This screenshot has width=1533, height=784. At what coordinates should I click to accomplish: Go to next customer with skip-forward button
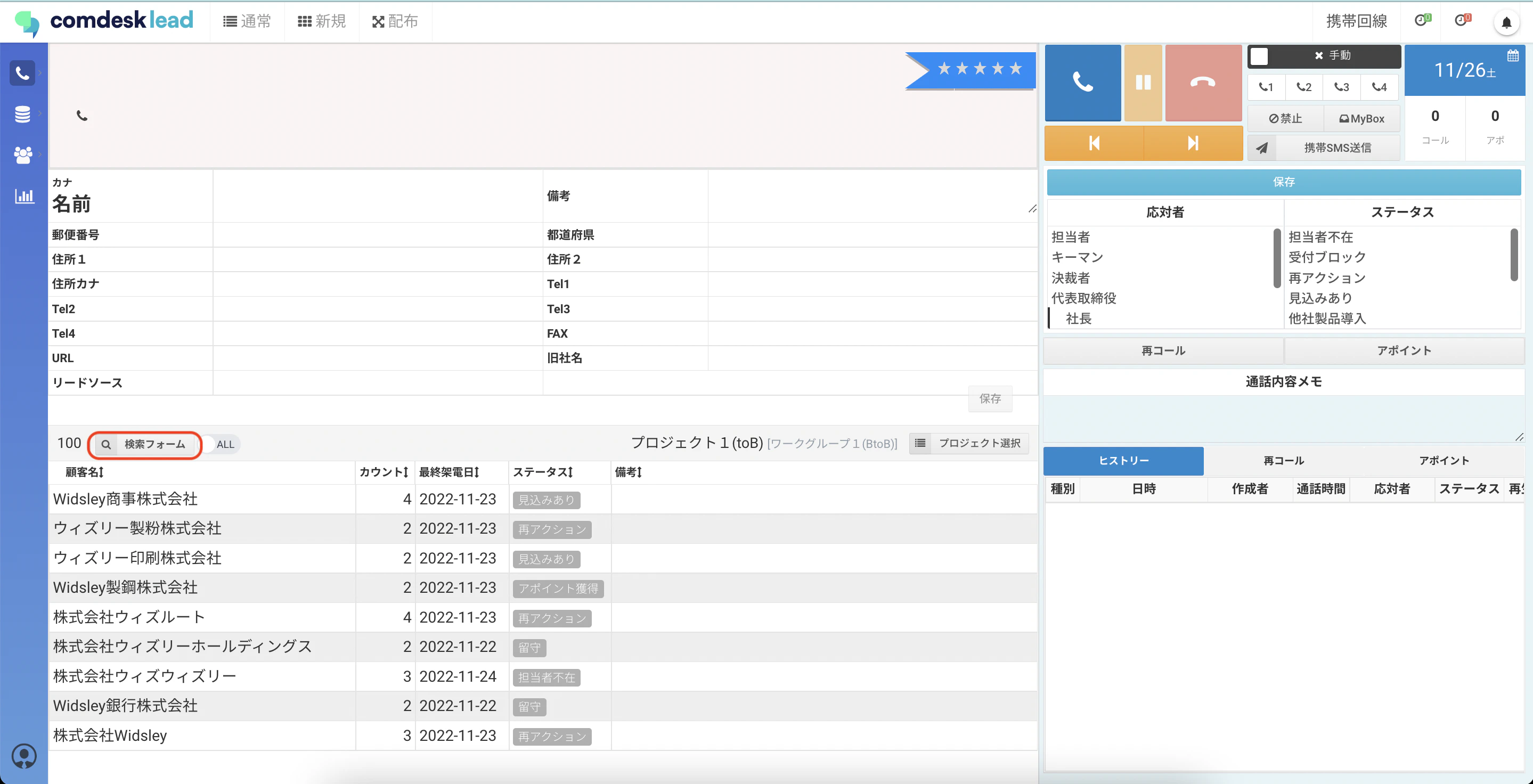[1193, 143]
